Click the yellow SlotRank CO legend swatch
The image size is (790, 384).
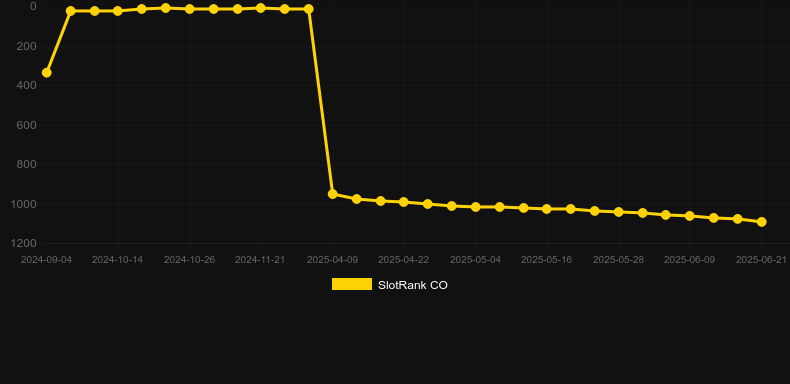[352, 284]
